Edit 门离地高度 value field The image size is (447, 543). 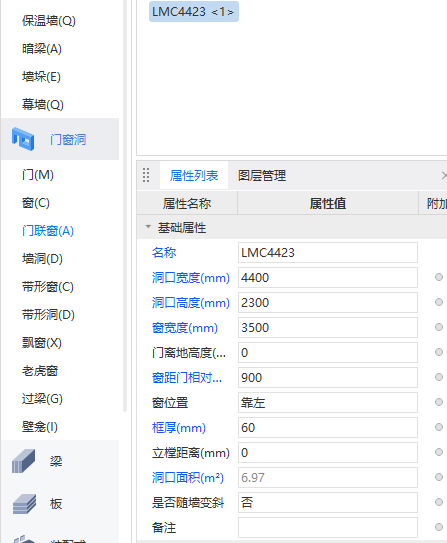click(328, 352)
